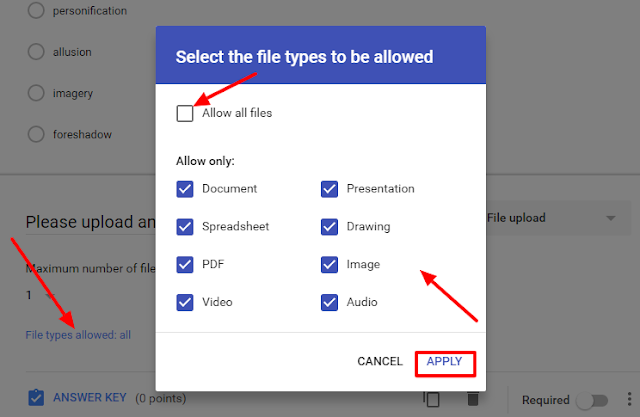Viewport: 640px width, 417px height.
Task: Uncheck the Video checkbox
Action: 185,302
